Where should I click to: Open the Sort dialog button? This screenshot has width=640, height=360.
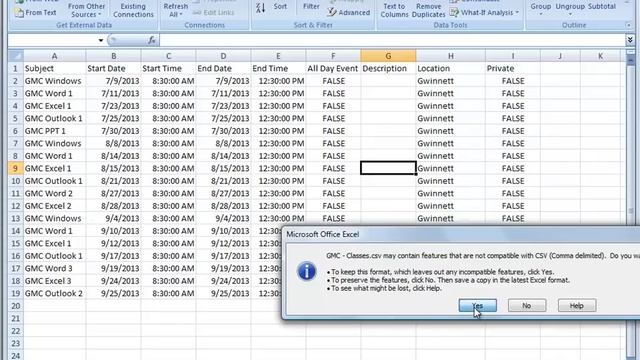(x=280, y=7)
